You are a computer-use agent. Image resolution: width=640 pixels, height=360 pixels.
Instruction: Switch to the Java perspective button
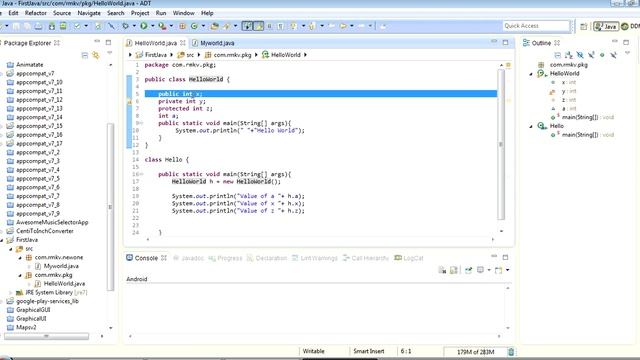(x=606, y=26)
